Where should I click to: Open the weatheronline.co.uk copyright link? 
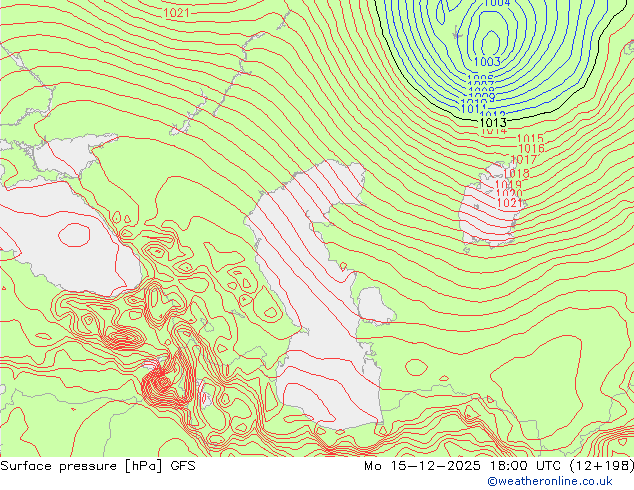550,481
